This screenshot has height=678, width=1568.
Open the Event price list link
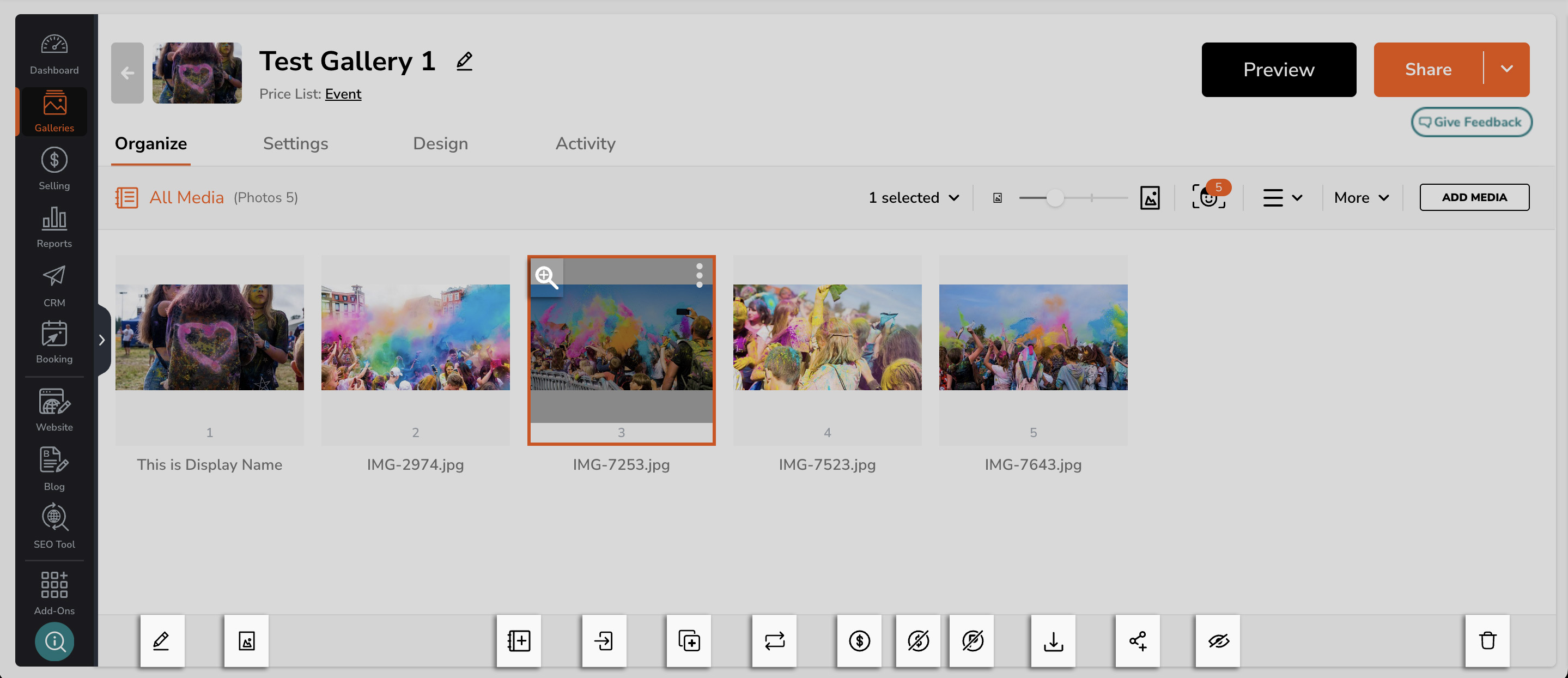coord(343,94)
